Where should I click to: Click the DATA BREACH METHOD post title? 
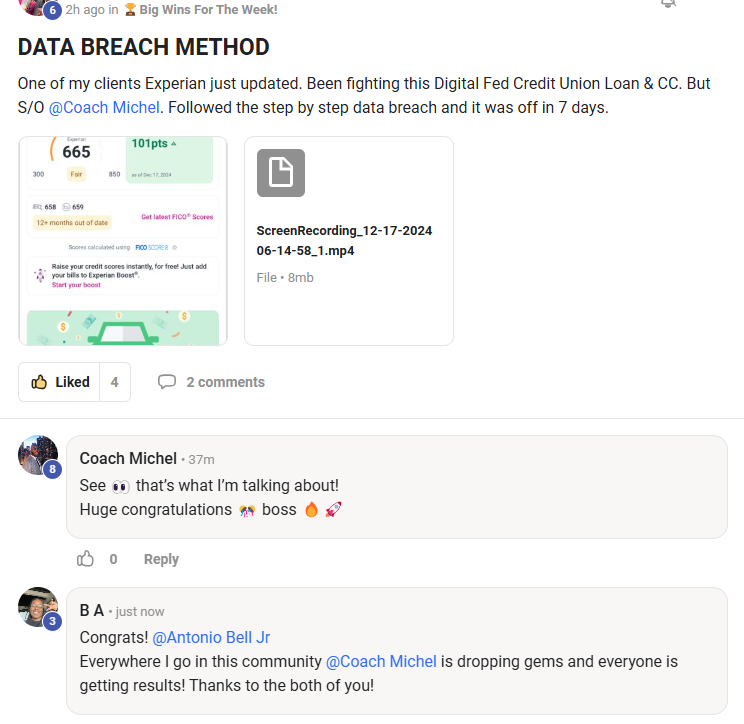(x=144, y=47)
